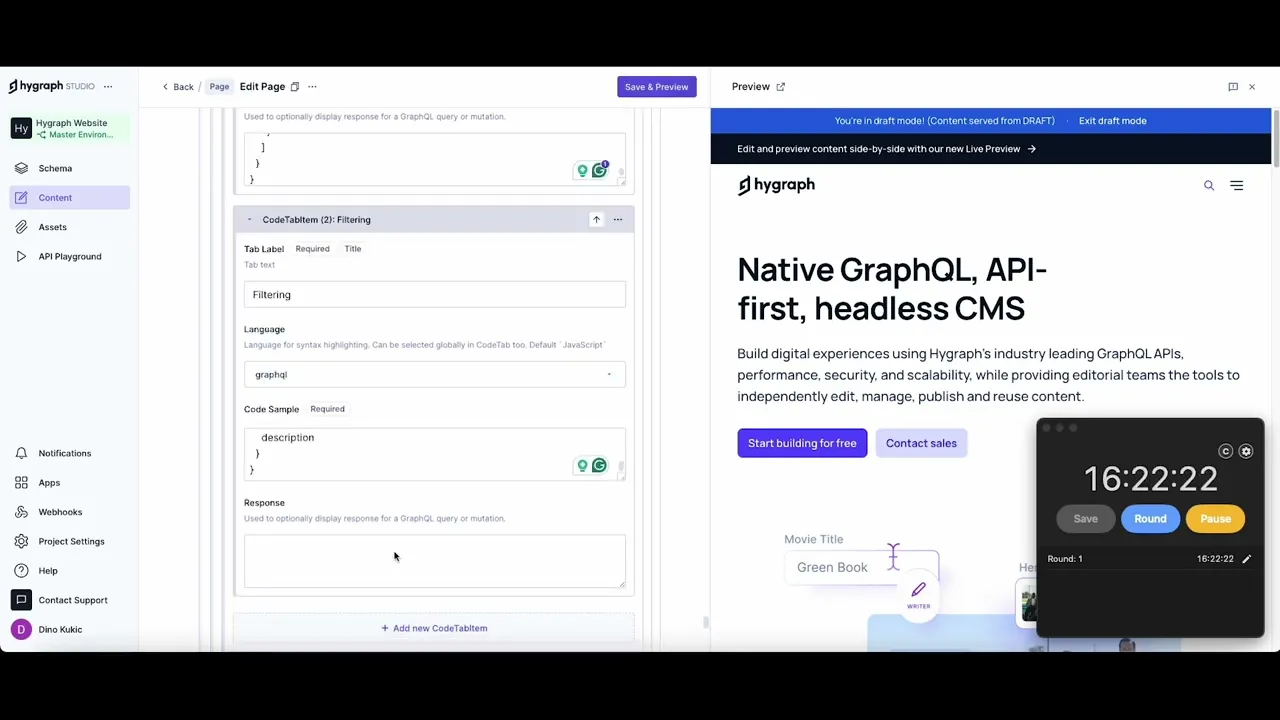Click the timer's Save button
This screenshot has height=720, width=1280.
point(1085,519)
